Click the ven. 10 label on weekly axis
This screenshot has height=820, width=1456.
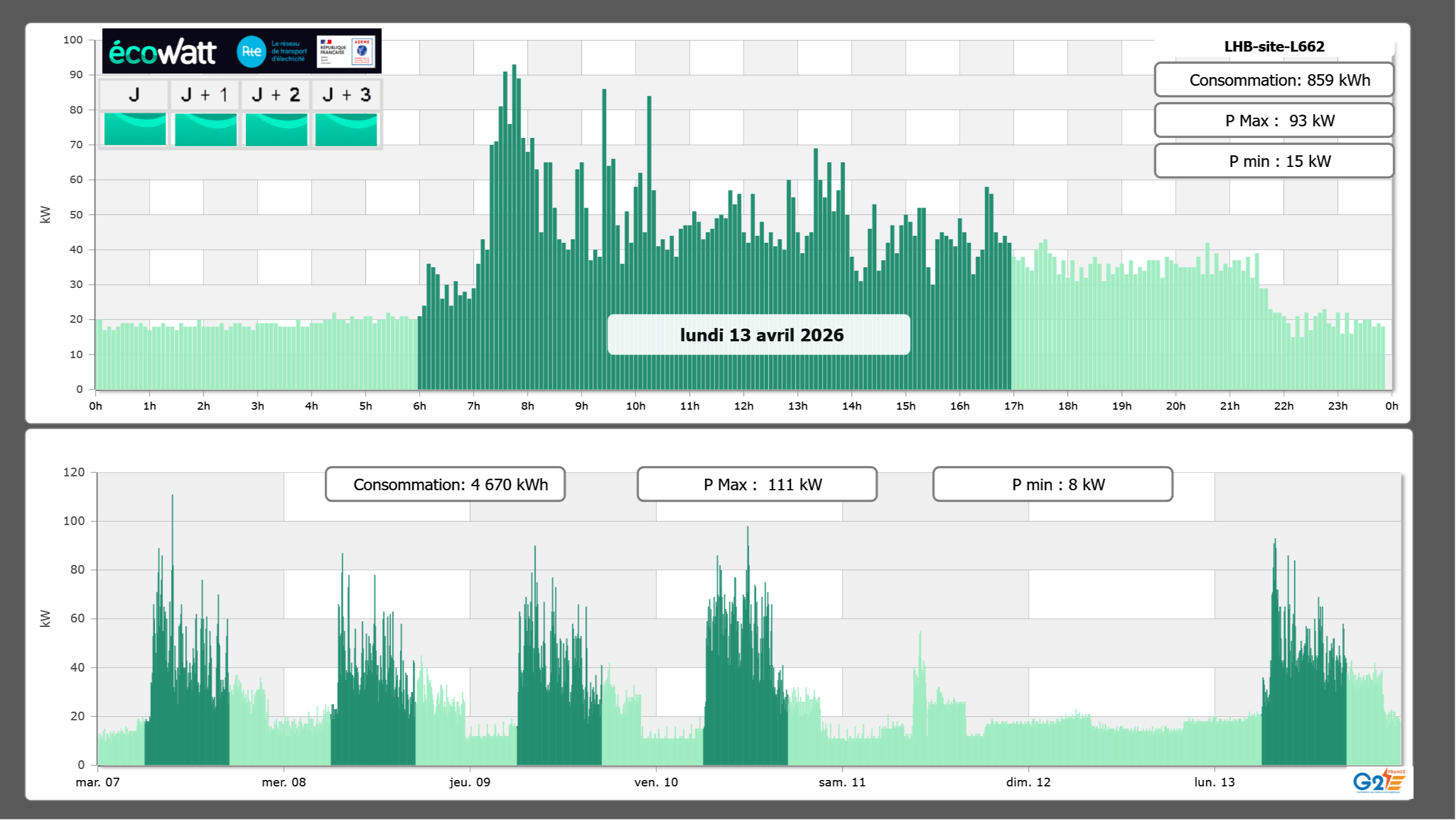[x=656, y=782]
